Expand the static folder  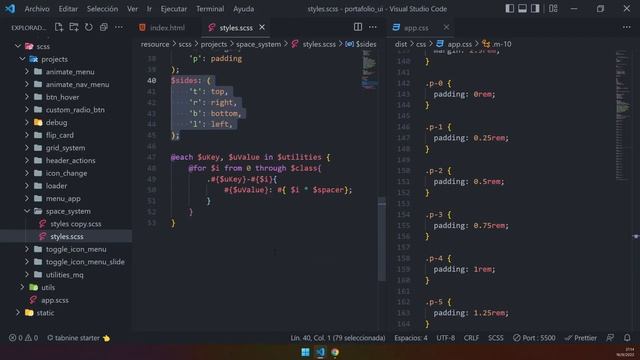pos(18,312)
